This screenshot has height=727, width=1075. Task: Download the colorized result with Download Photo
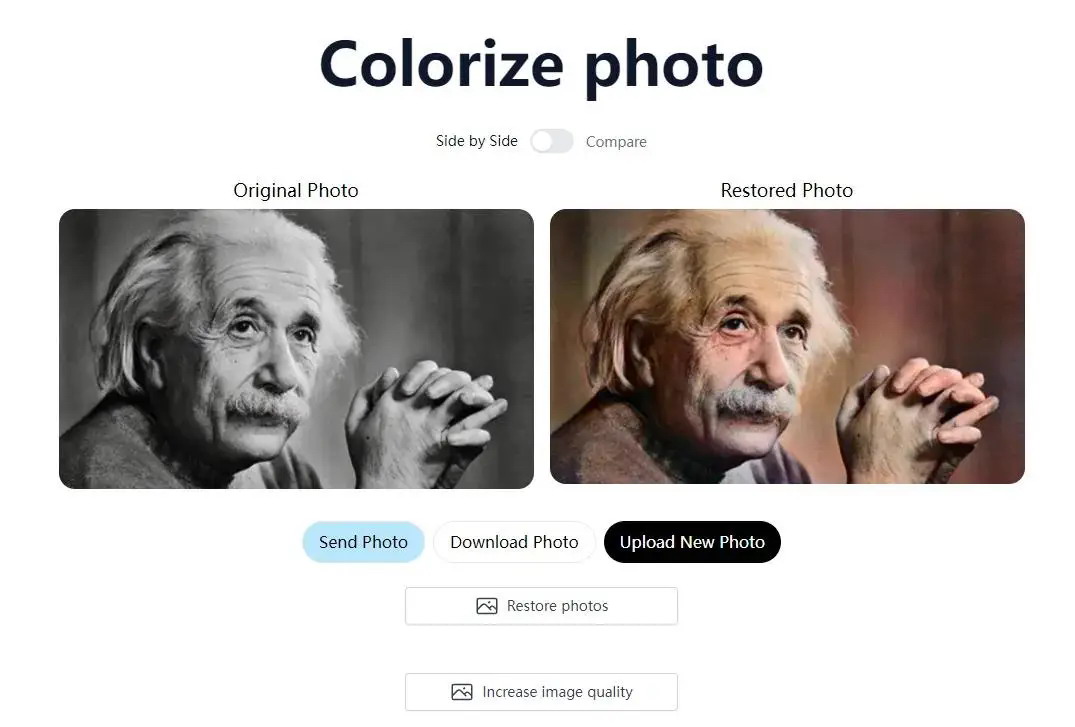coord(514,542)
